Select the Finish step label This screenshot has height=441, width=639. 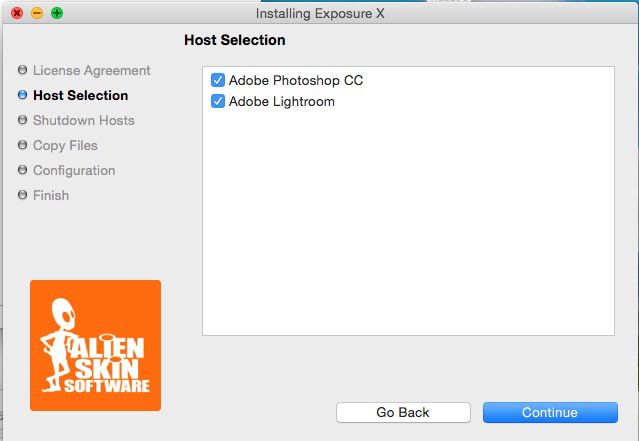[51, 195]
